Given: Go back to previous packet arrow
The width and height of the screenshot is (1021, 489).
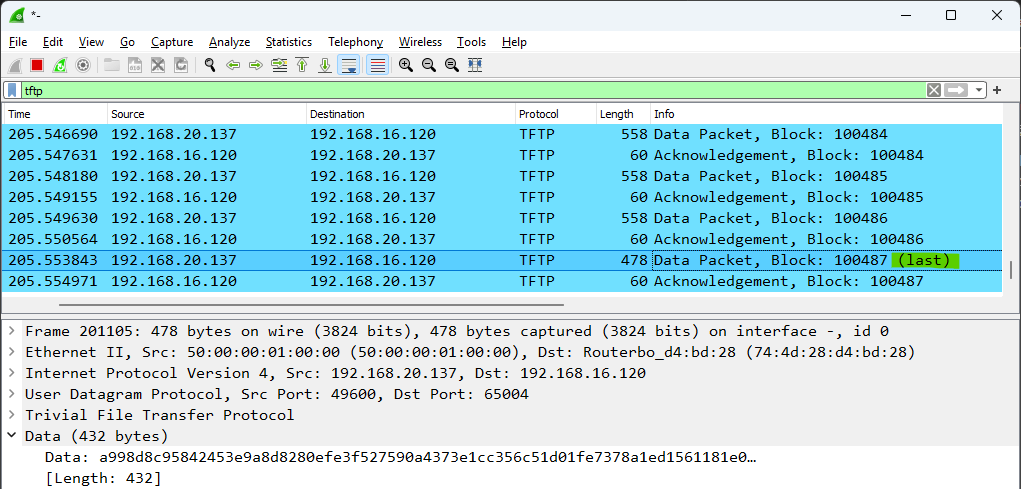Looking at the screenshot, I should (233, 65).
